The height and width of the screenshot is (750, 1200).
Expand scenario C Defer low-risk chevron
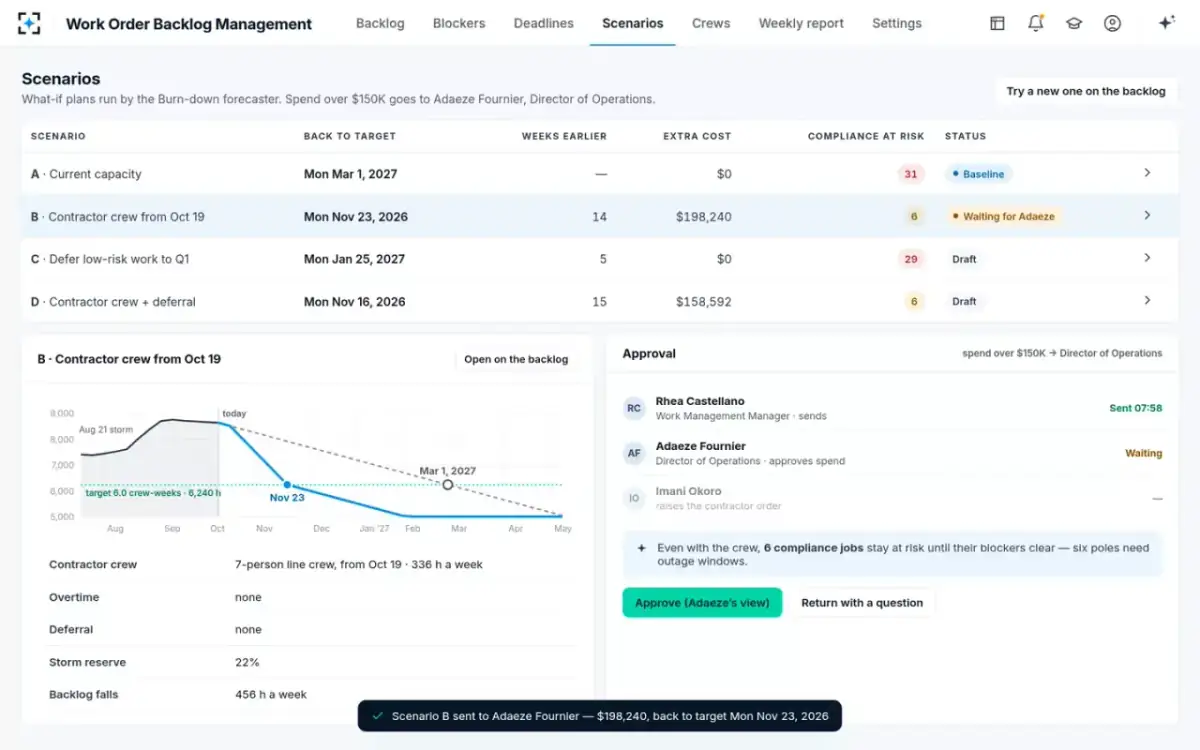point(1147,258)
